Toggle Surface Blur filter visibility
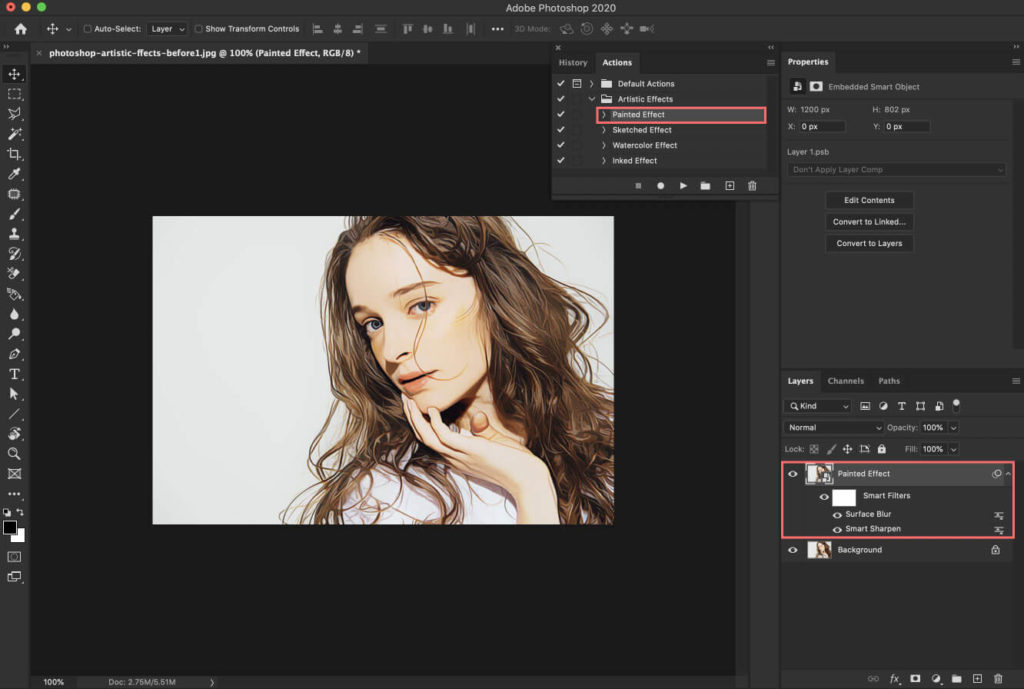 [x=837, y=515]
